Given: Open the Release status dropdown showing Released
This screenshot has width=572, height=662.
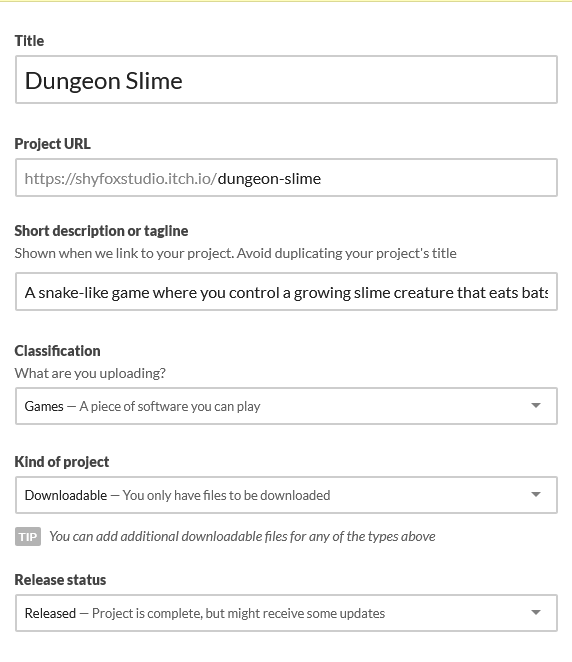Looking at the screenshot, I should (286, 613).
